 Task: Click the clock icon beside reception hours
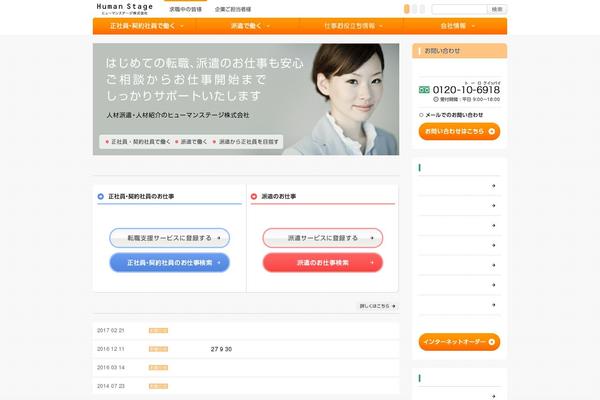(x=435, y=99)
